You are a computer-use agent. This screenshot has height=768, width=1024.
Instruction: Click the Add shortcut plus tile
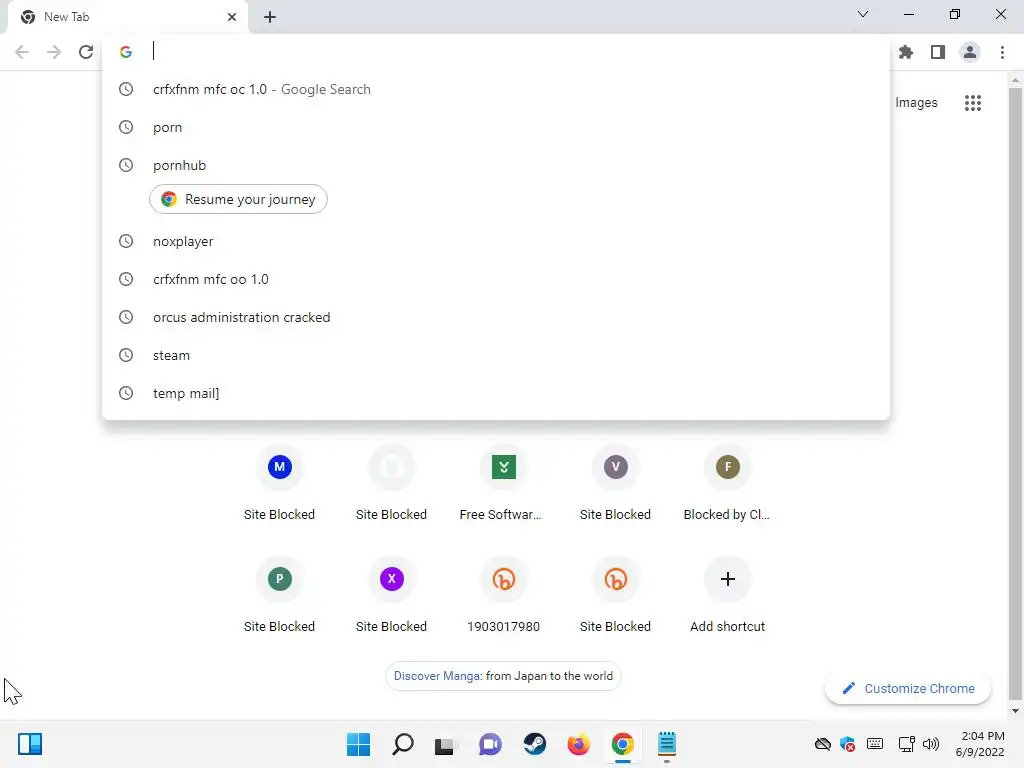(727, 596)
